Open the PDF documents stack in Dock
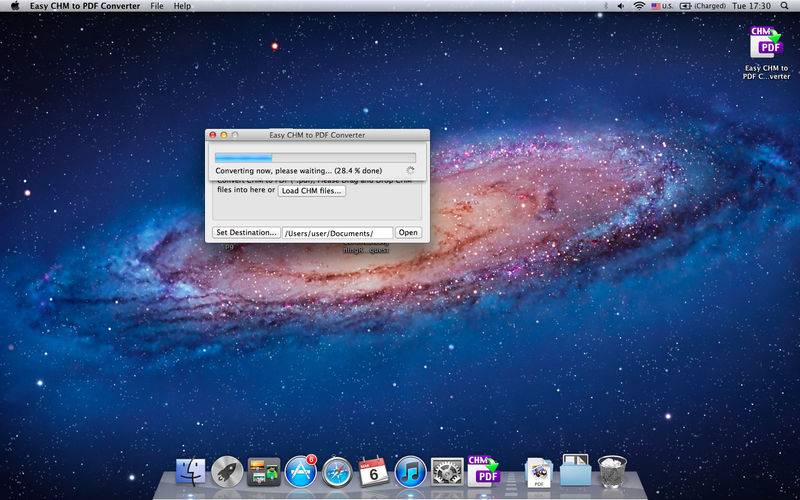The image size is (800, 500). [x=539, y=472]
